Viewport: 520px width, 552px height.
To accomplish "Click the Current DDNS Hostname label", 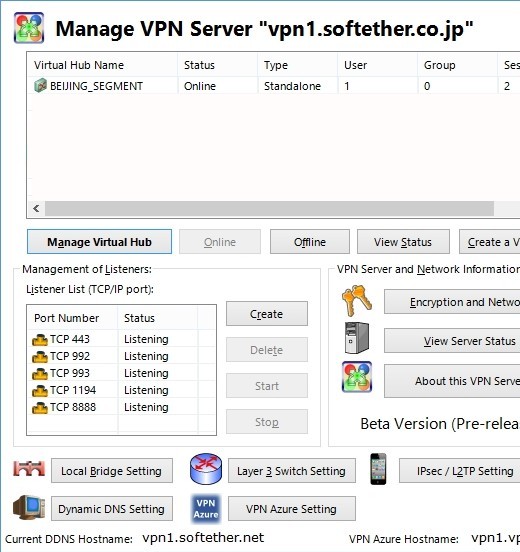I will tap(69, 539).
